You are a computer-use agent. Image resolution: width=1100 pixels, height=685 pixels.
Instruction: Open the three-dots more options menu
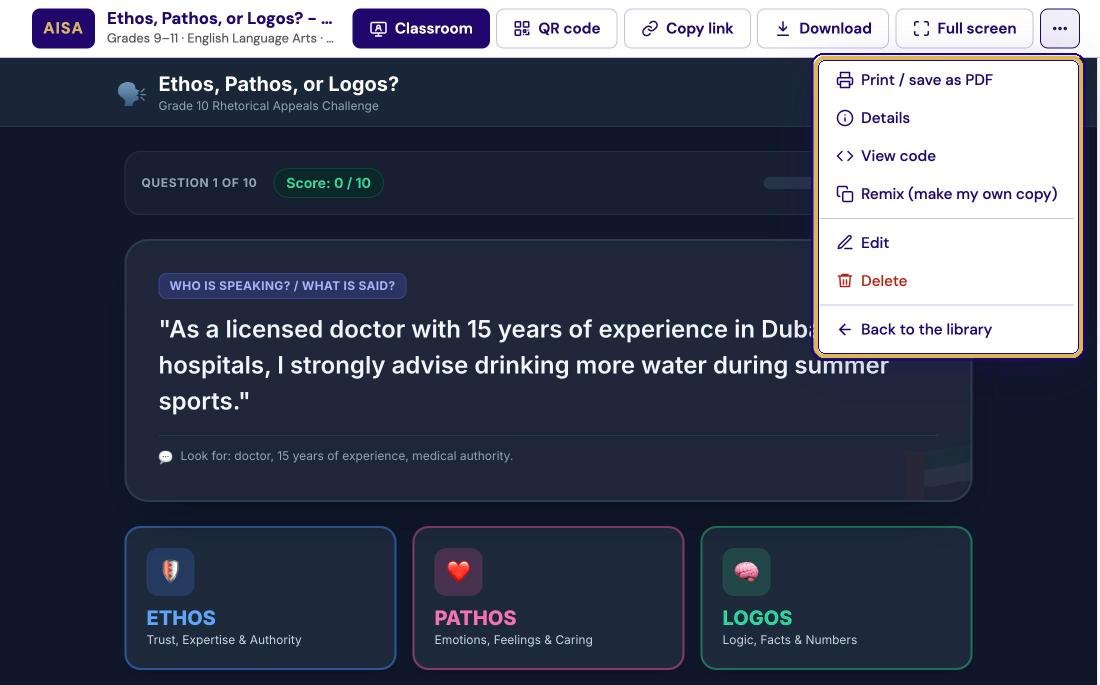coord(1059,28)
